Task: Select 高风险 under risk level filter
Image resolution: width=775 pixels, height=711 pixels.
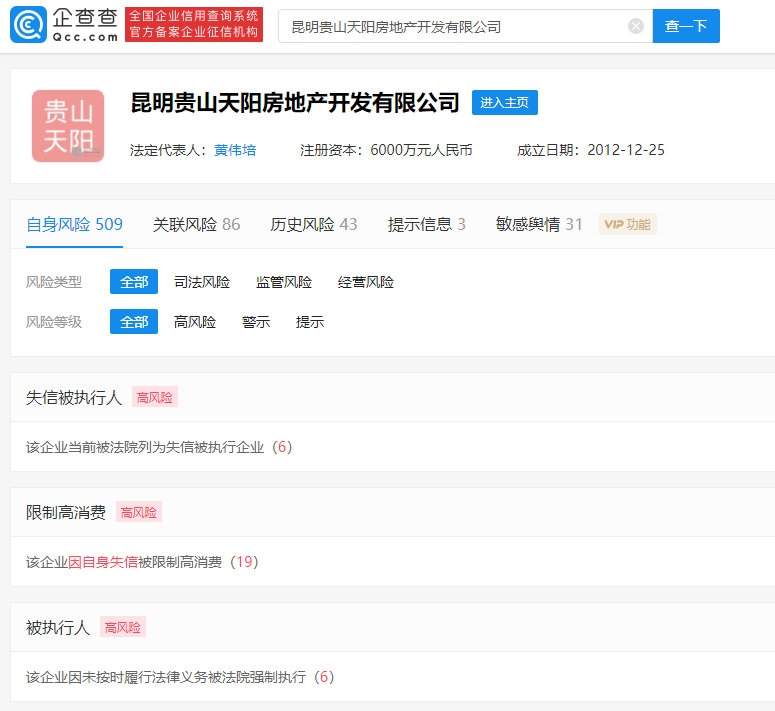Action: 195,322
